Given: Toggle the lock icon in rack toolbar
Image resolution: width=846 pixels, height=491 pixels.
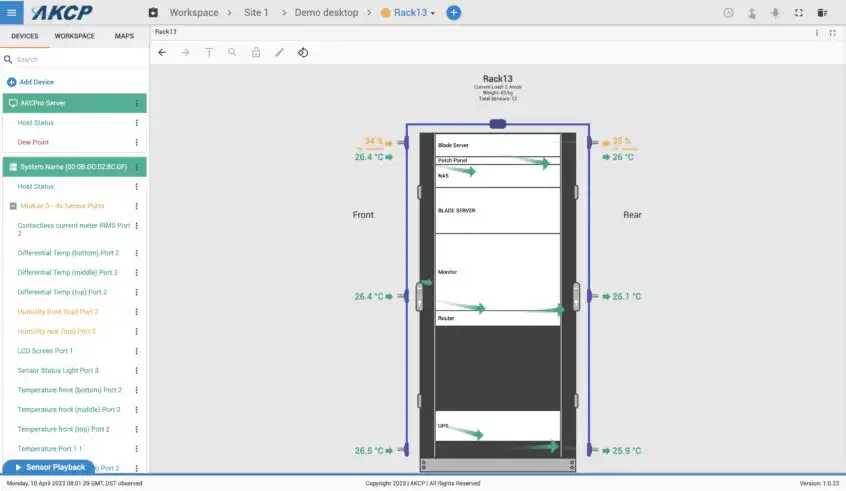Looking at the screenshot, I should (x=256, y=52).
